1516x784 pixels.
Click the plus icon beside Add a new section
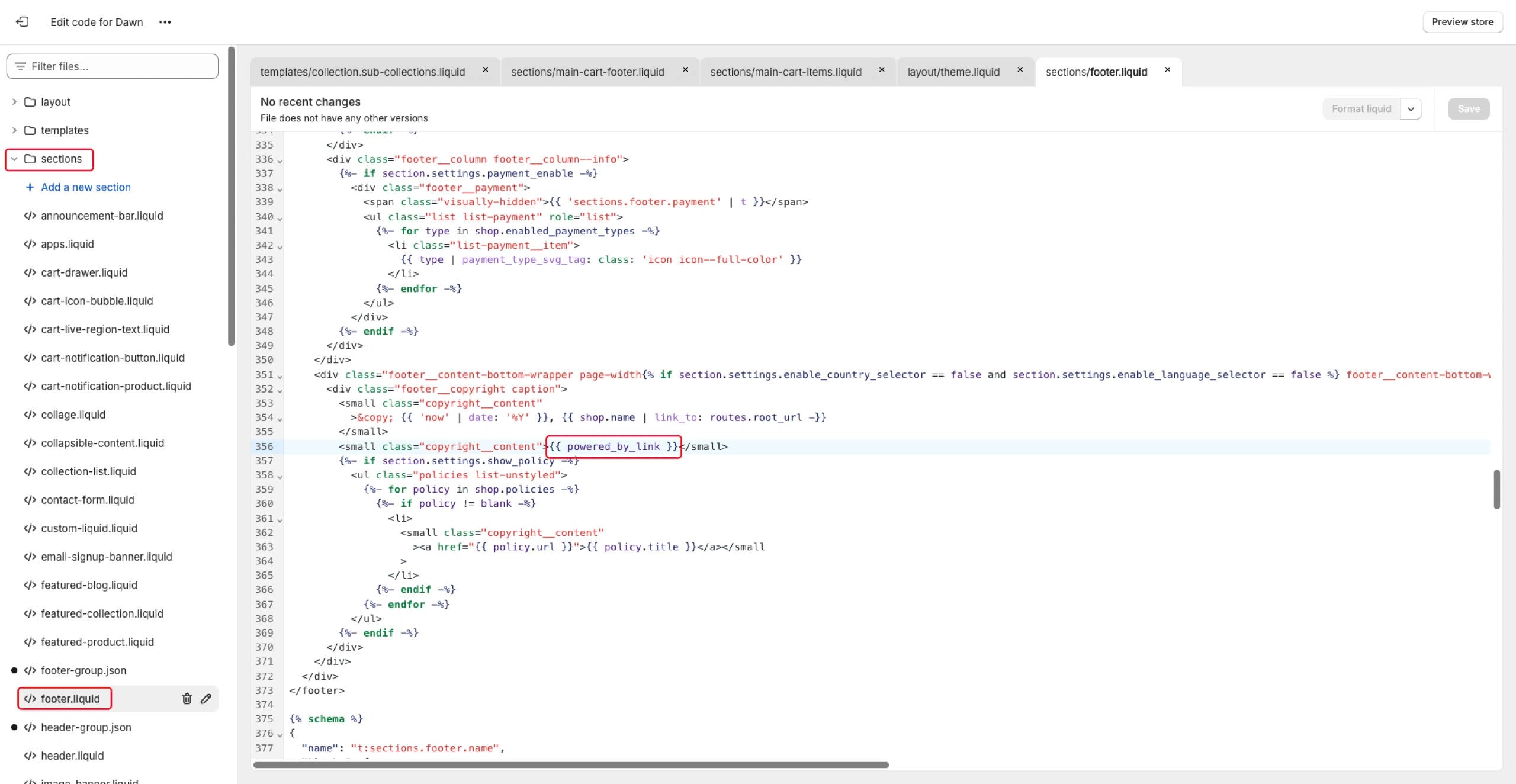tap(30, 187)
